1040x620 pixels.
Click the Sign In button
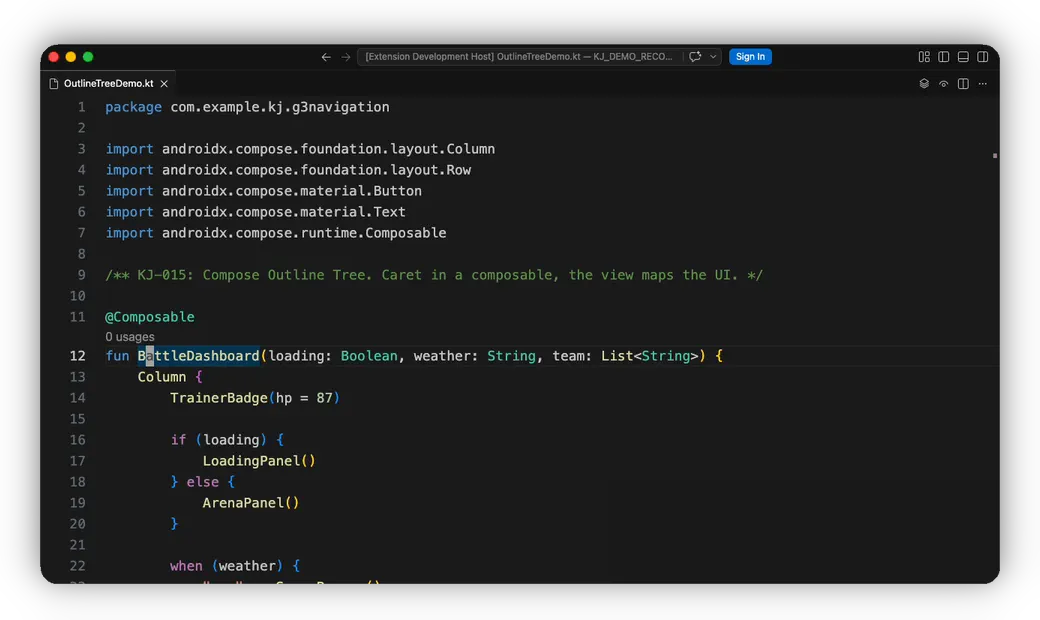[750, 57]
